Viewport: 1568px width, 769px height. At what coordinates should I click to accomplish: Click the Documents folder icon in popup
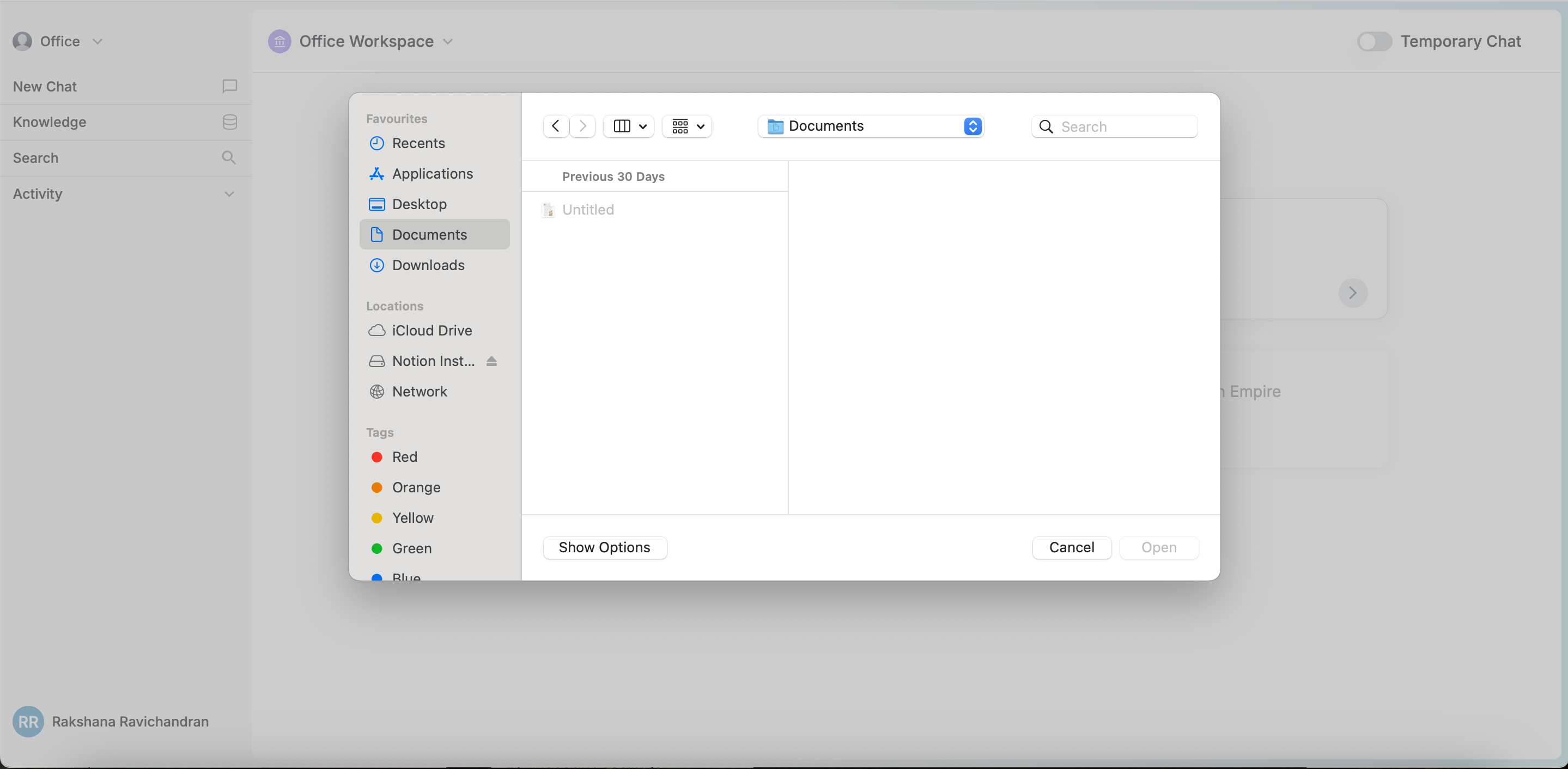(x=775, y=126)
